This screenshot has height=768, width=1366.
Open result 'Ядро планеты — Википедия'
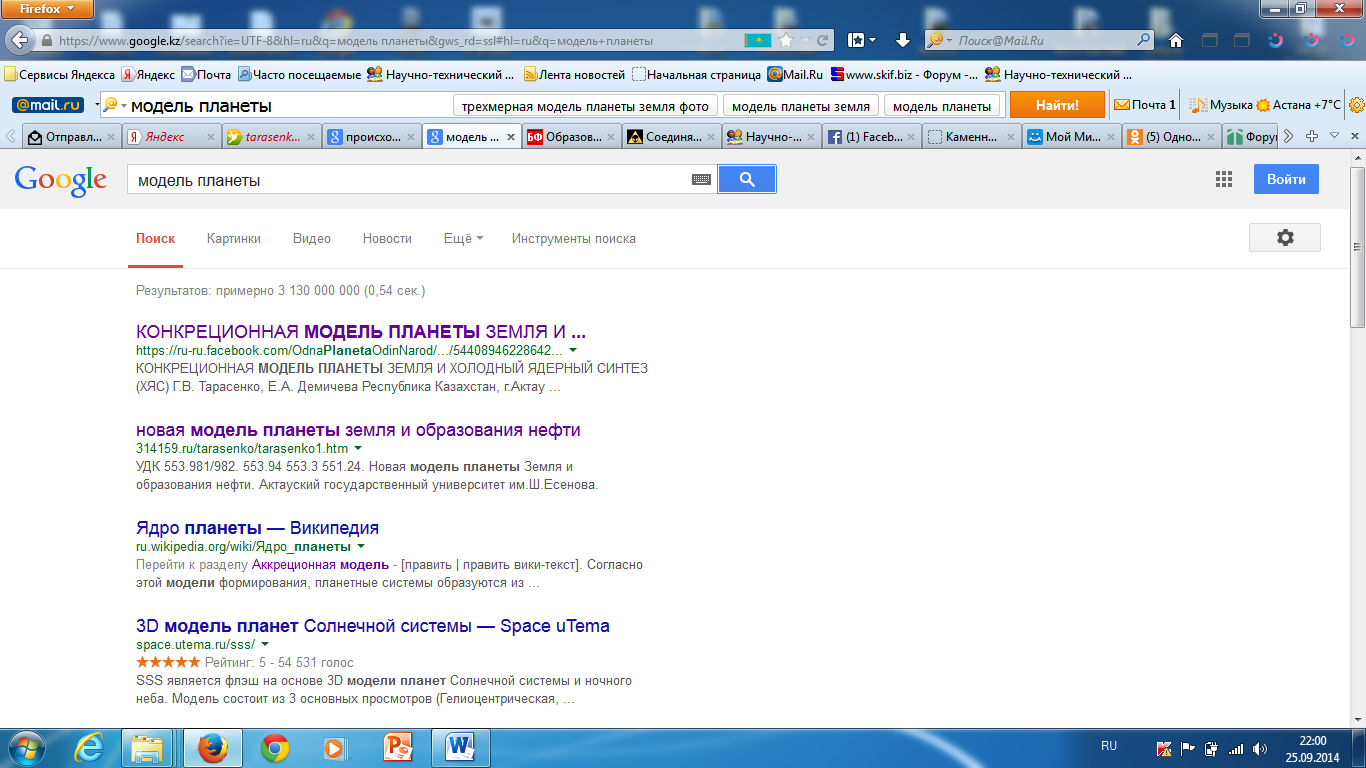point(257,528)
